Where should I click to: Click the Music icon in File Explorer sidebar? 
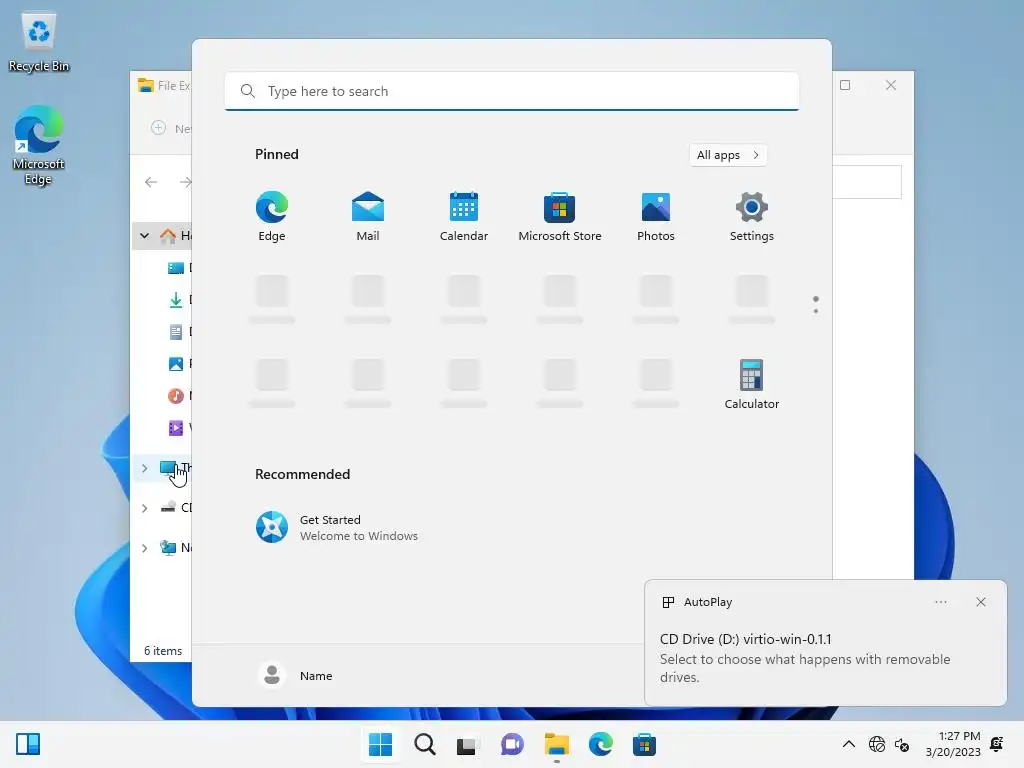point(176,396)
